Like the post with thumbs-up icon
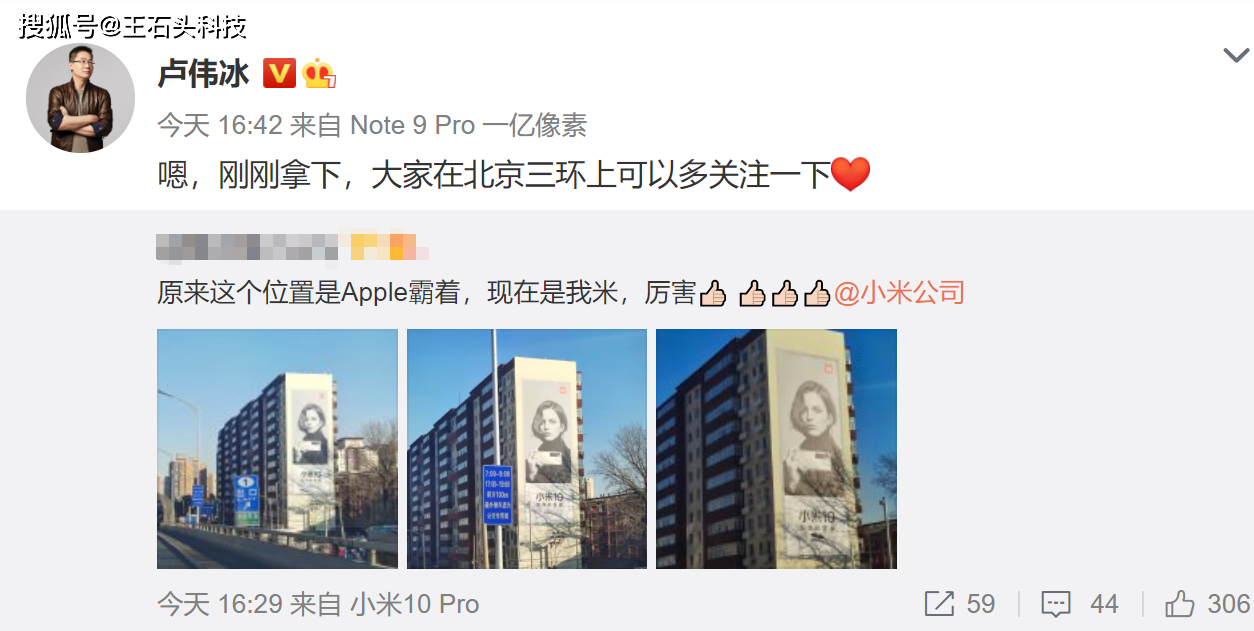1254x631 pixels. click(x=1180, y=603)
